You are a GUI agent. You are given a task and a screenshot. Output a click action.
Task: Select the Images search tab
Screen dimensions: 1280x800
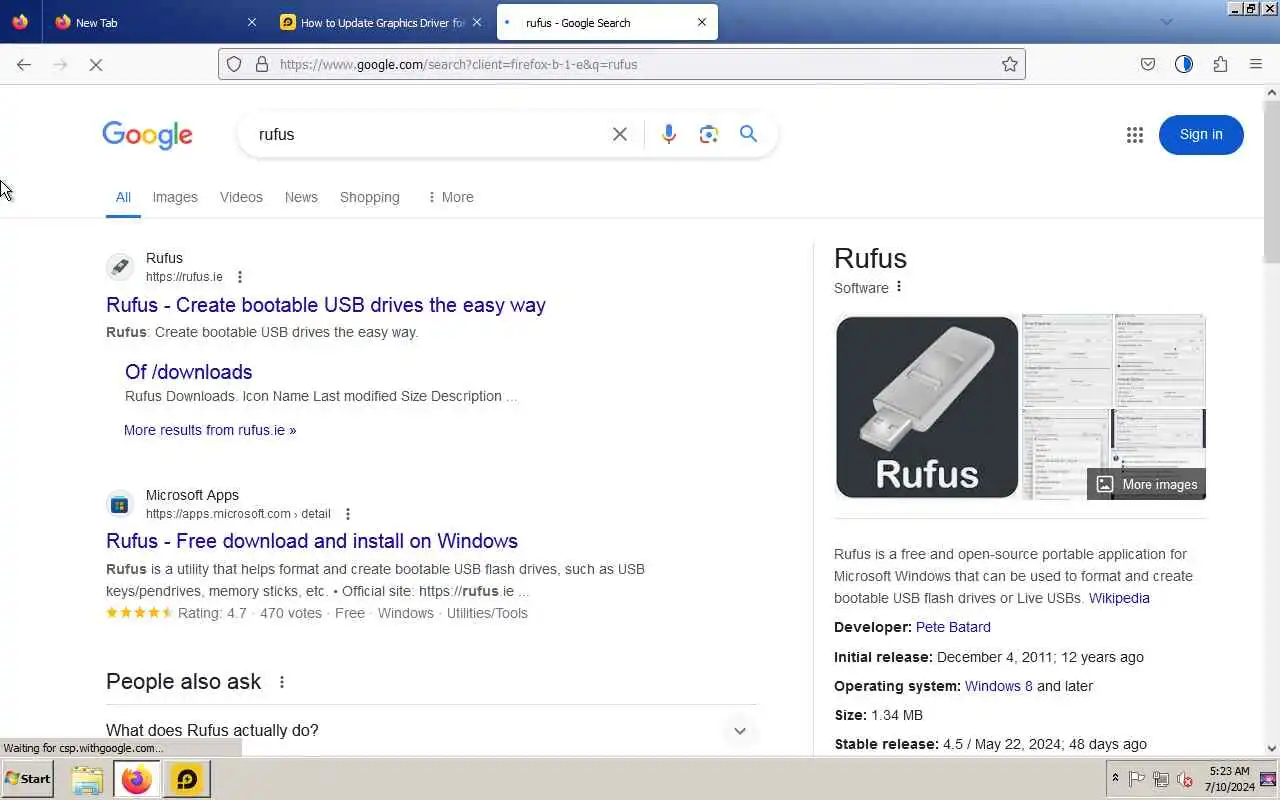[x=175, y=197]
